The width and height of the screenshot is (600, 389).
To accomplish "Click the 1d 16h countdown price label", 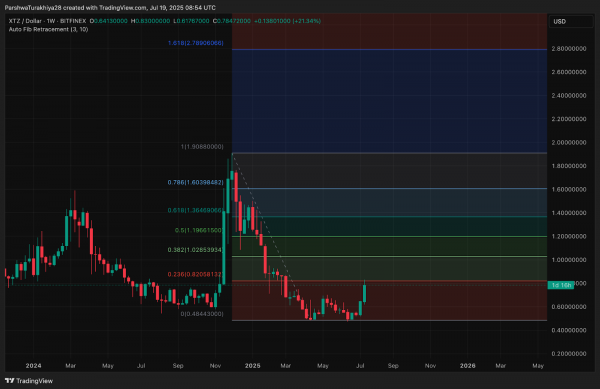I will [x=561, y=285].
